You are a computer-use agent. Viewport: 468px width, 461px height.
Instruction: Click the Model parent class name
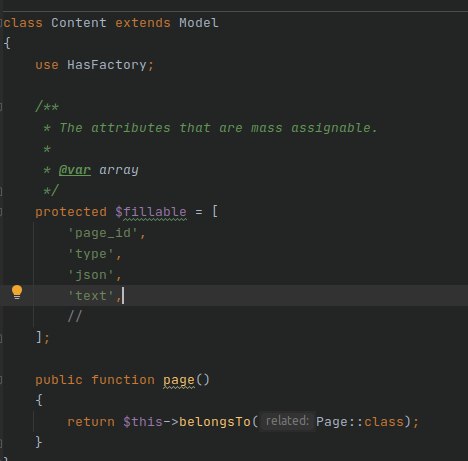click(x=199, y=23)
